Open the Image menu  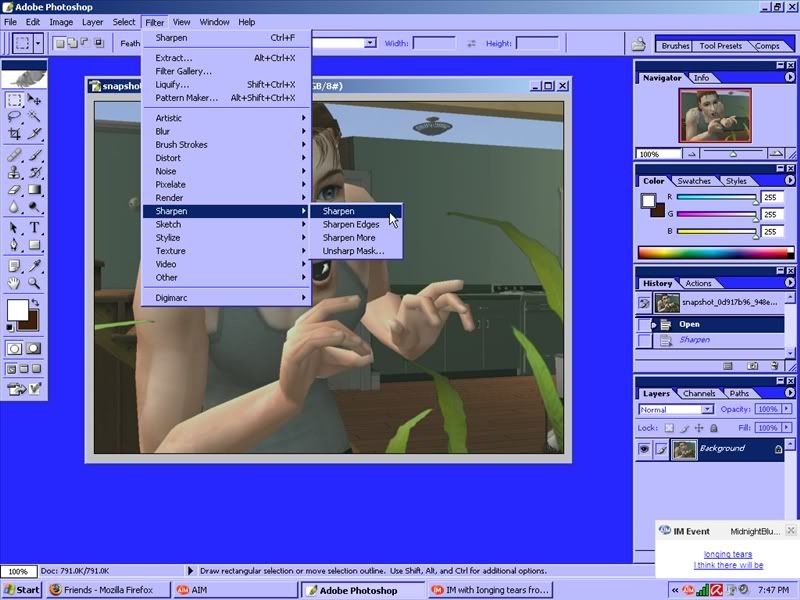[x=61, y=22]
